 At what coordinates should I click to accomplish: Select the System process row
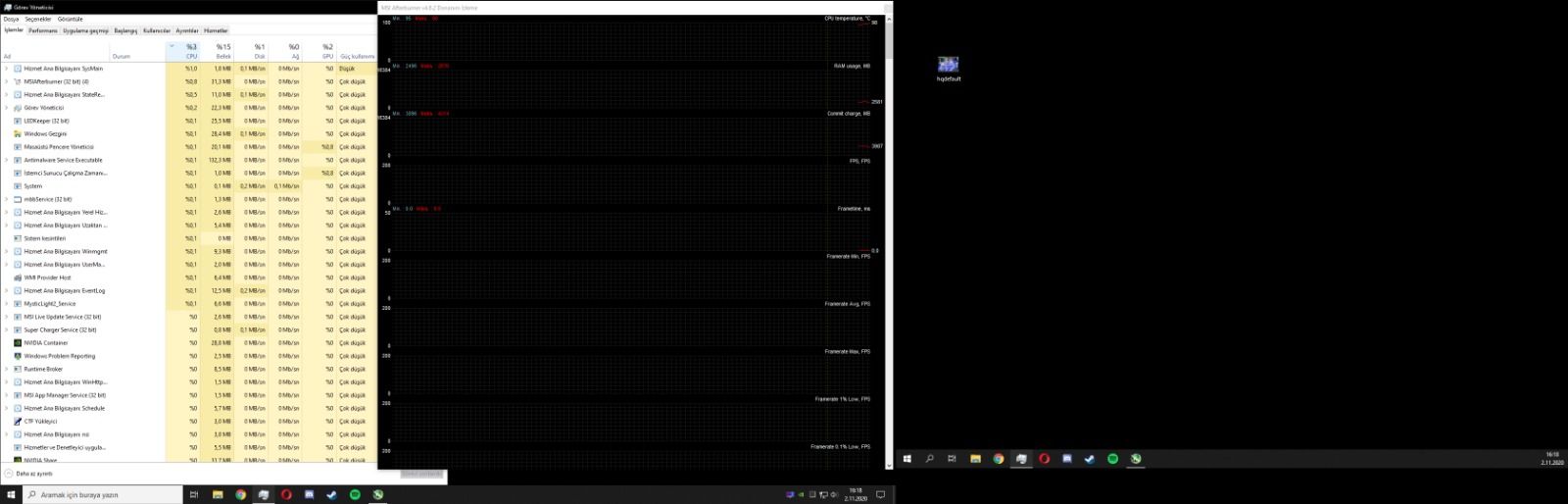[x=188, y=186]
